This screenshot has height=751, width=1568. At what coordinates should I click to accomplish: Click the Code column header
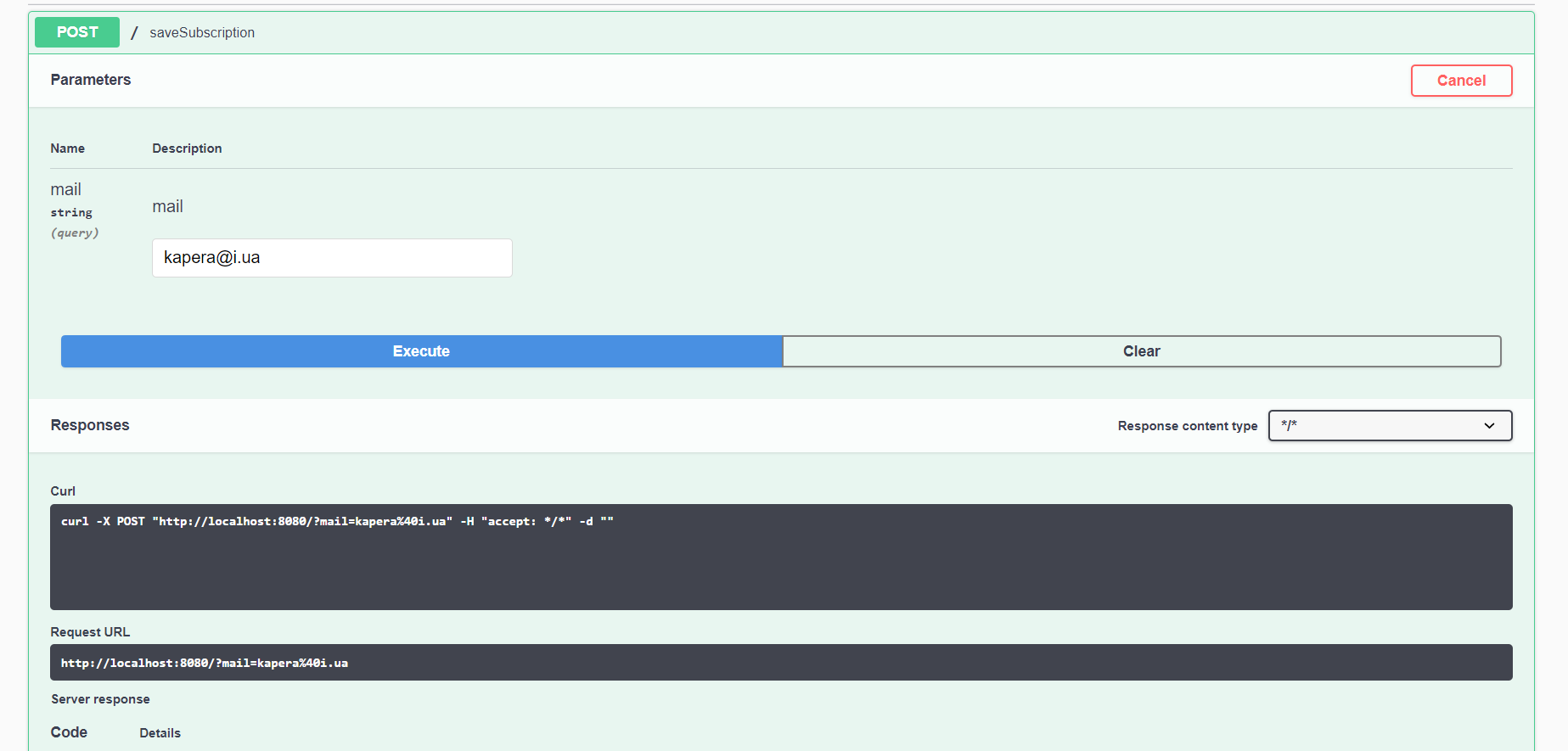point(69,732)
